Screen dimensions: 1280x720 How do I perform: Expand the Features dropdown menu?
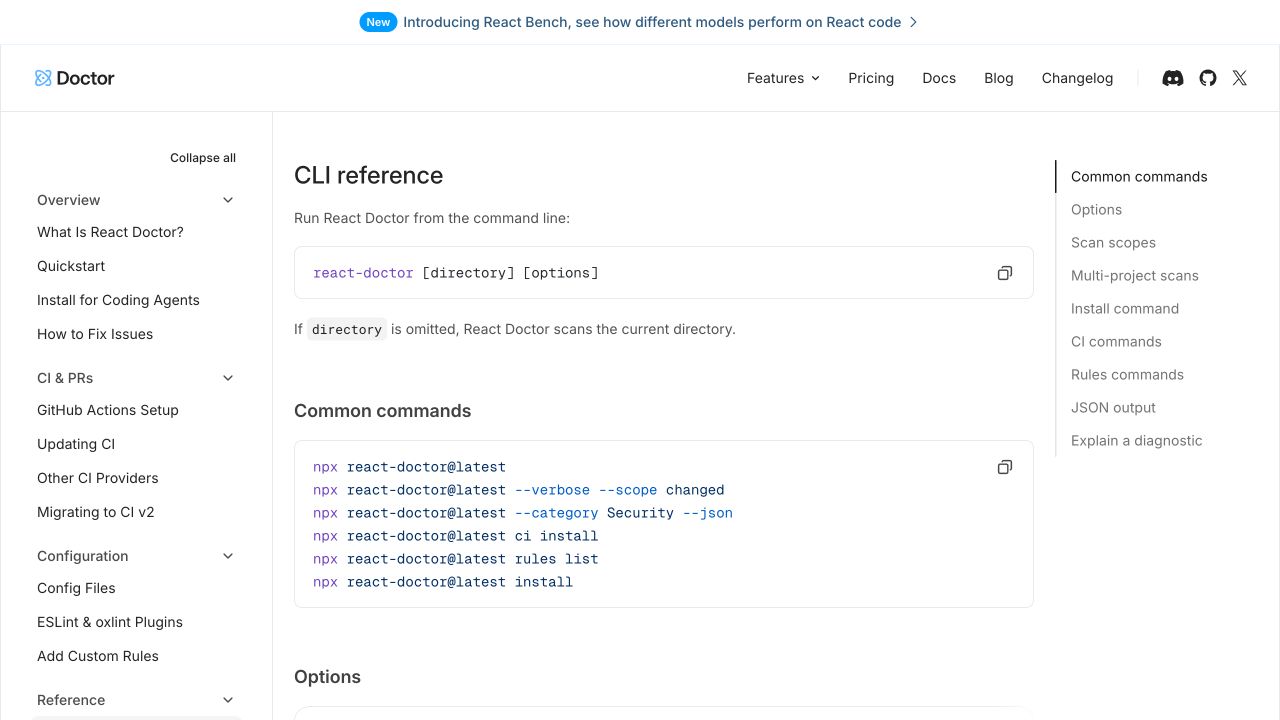783,78
